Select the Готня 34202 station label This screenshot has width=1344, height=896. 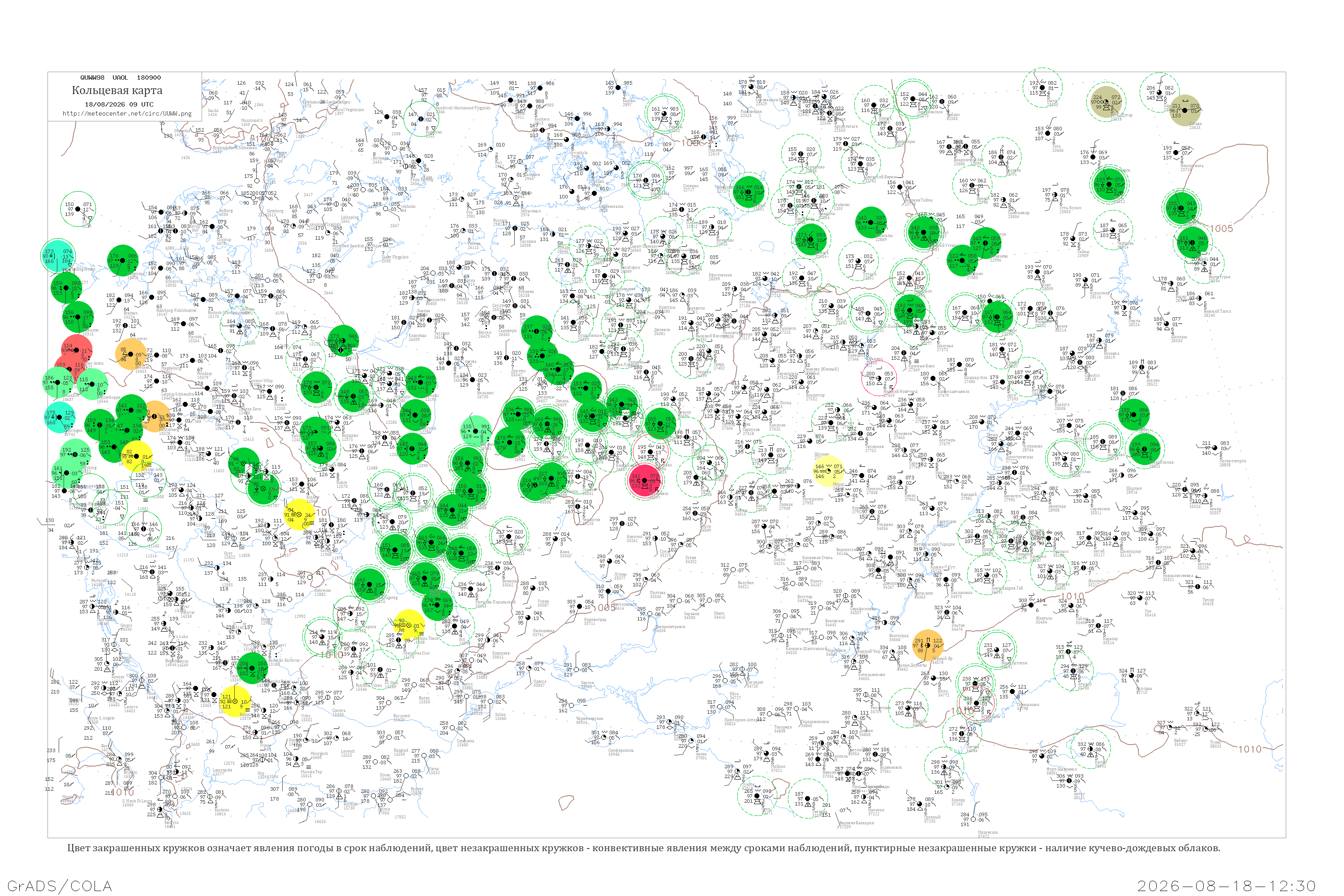pos(690,560)
